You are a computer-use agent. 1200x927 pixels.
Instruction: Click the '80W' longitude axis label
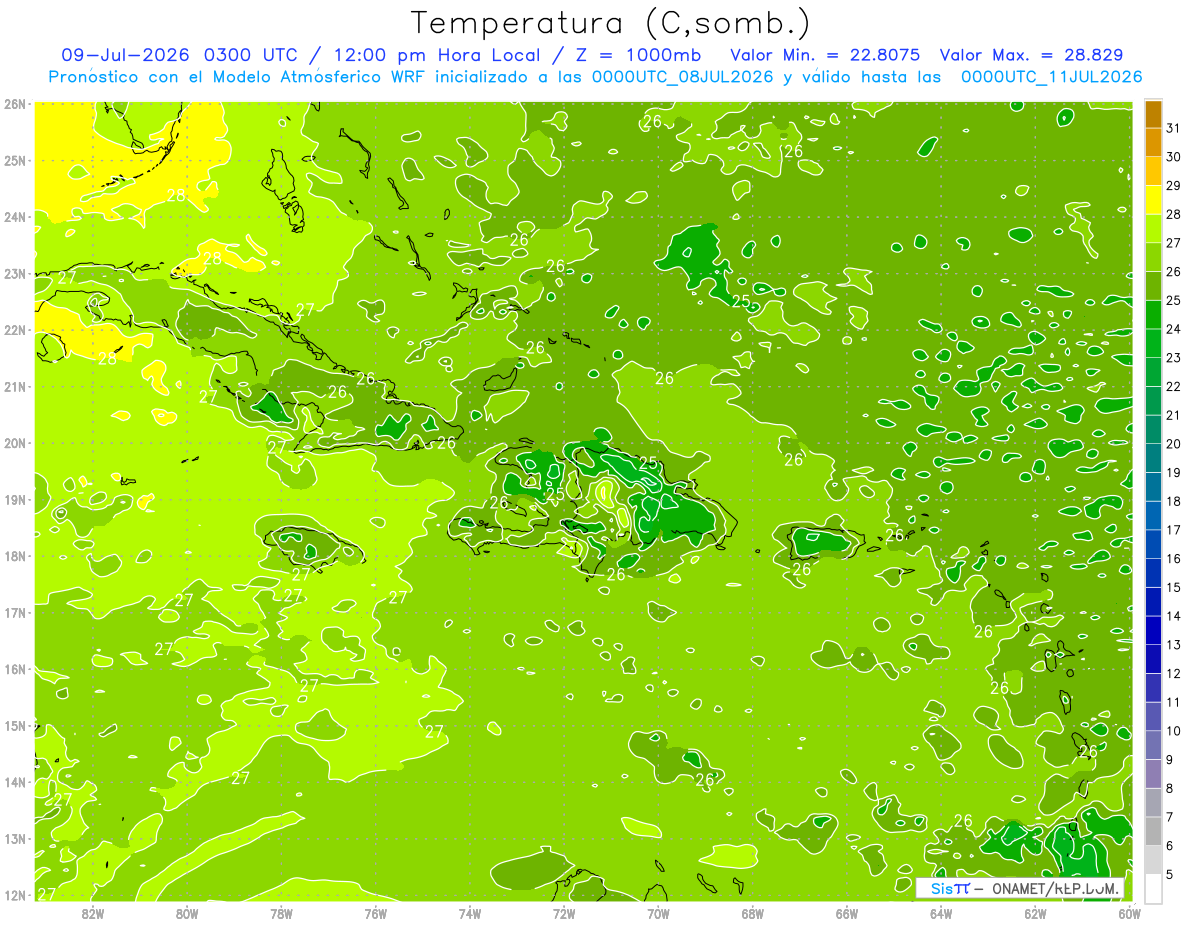click(186, 912)
